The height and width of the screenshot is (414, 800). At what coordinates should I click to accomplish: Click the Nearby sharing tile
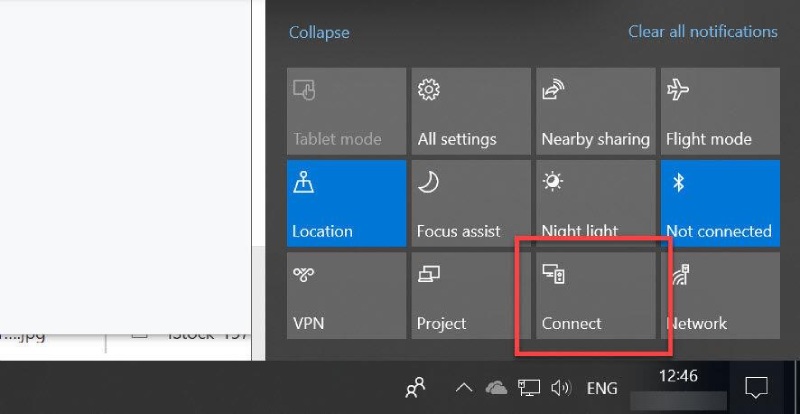[595, 111]
